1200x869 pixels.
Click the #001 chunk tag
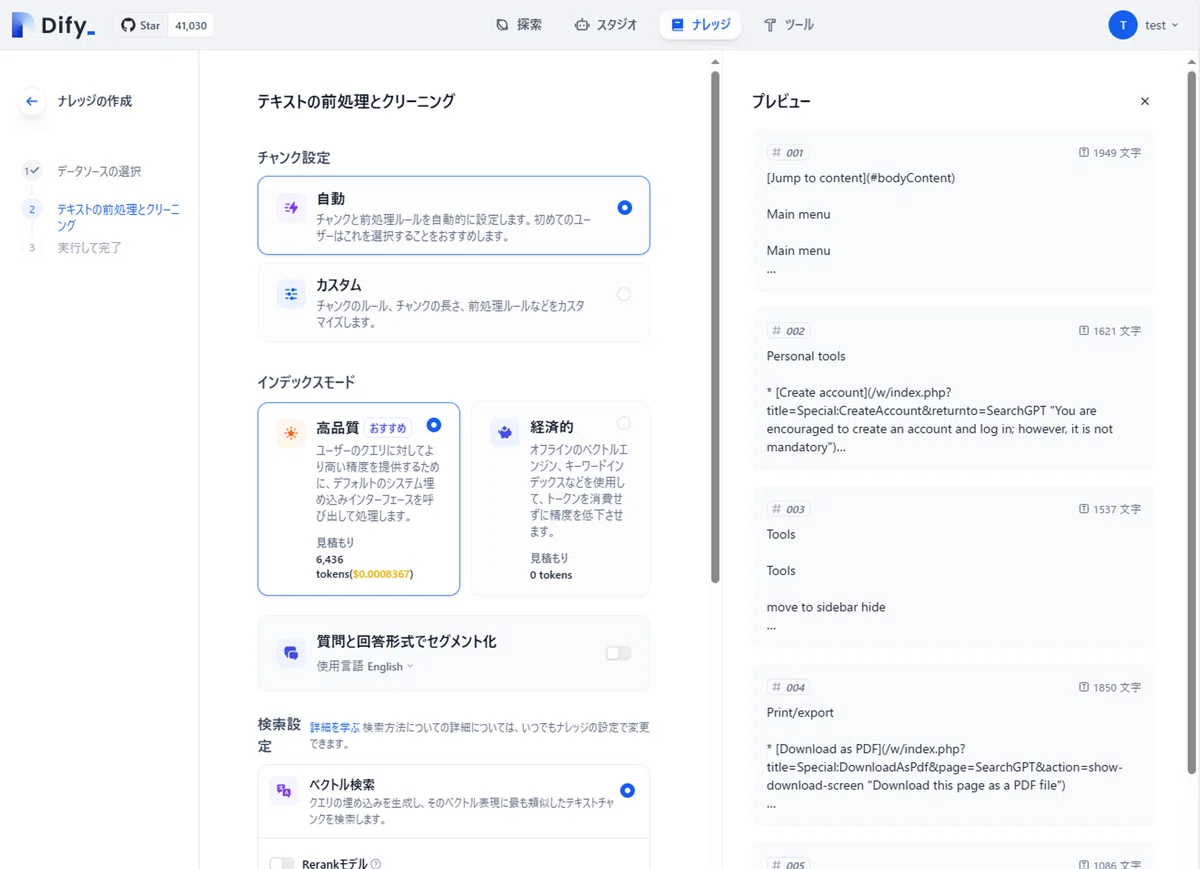pyautogui.click(x=788, y=153)
